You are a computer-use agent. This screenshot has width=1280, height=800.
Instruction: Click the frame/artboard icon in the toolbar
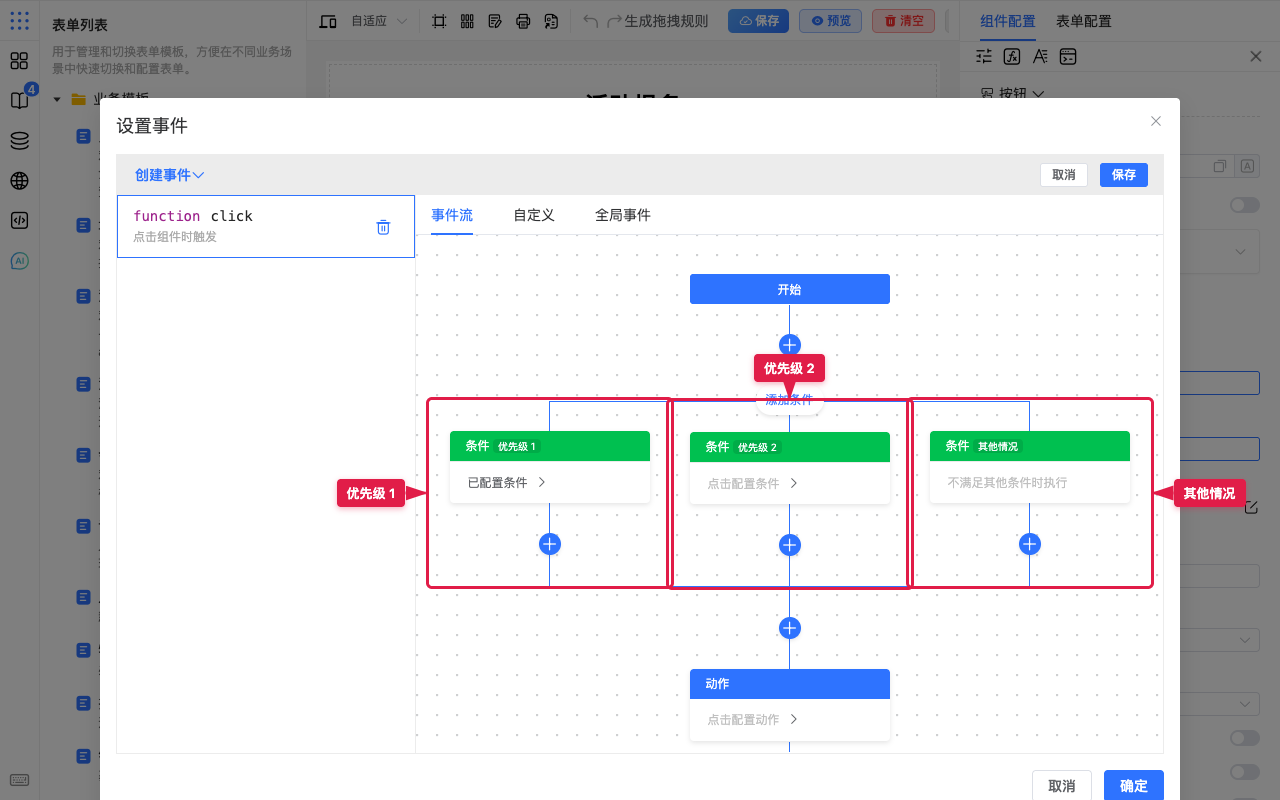(x=439, y=21)
